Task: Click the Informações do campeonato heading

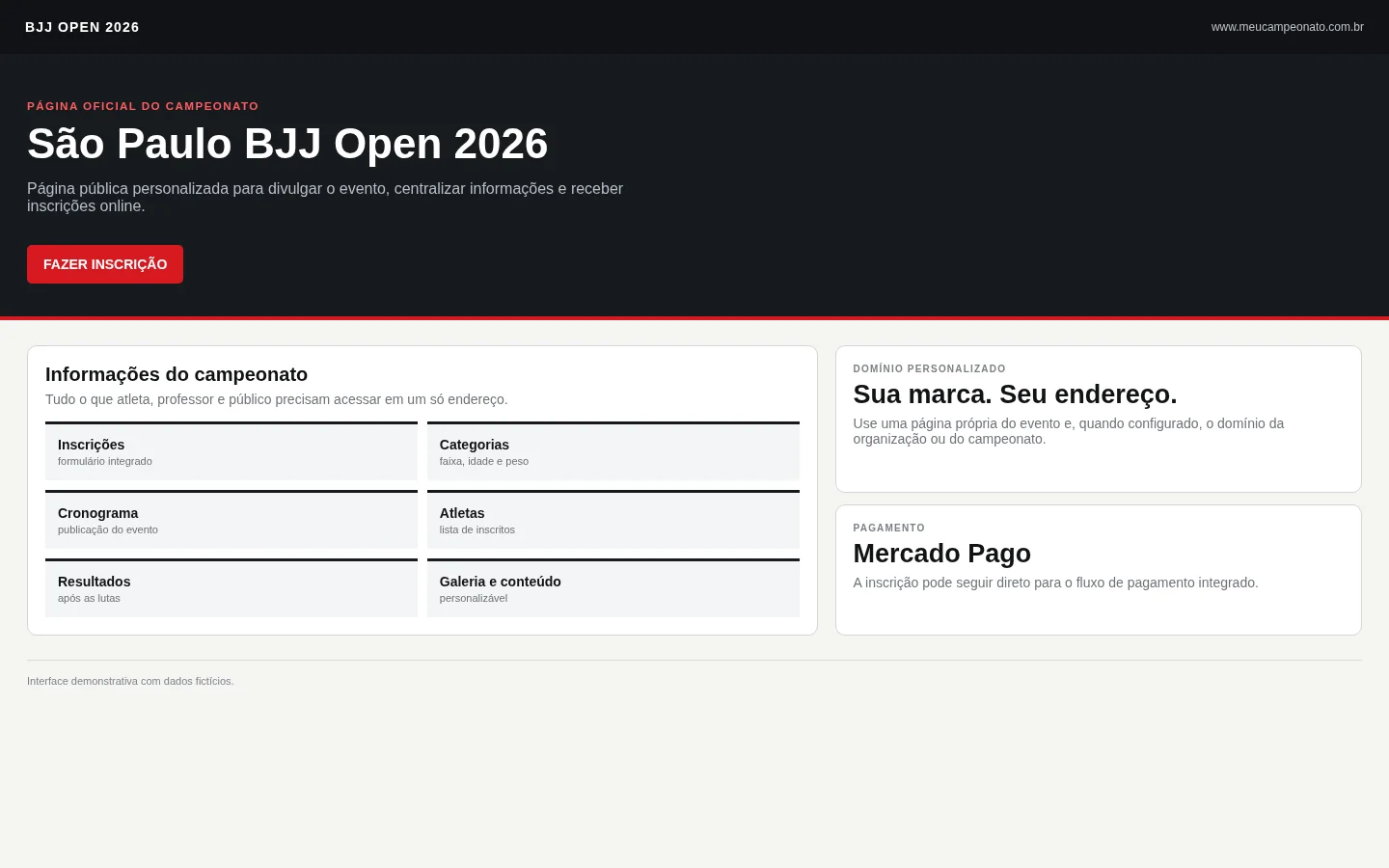Action: 177,374
